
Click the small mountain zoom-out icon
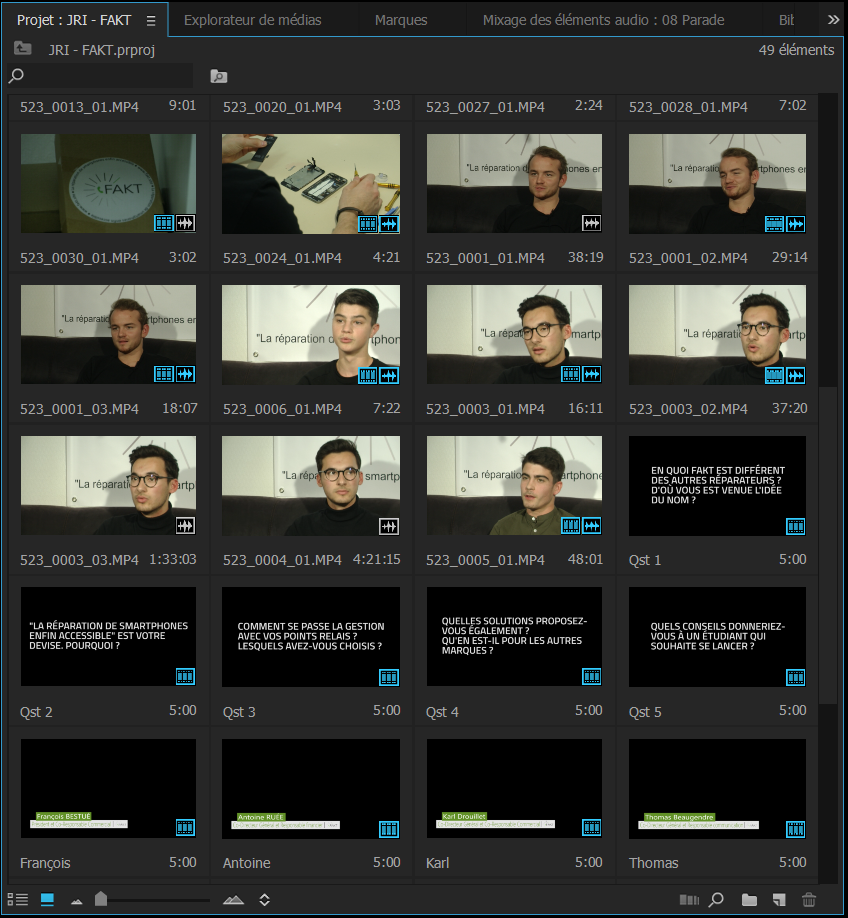coord(77,902)
